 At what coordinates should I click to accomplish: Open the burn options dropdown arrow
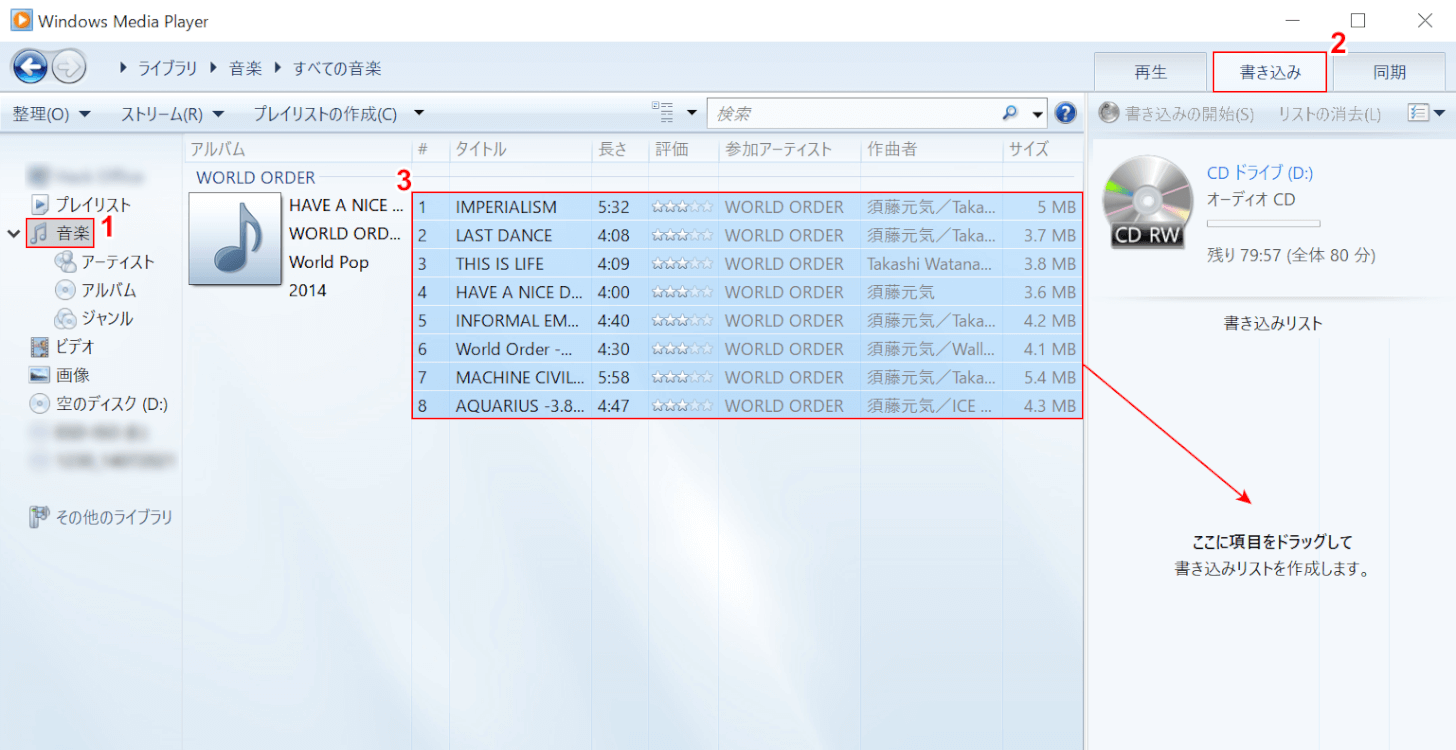(x=1438, y=113)
